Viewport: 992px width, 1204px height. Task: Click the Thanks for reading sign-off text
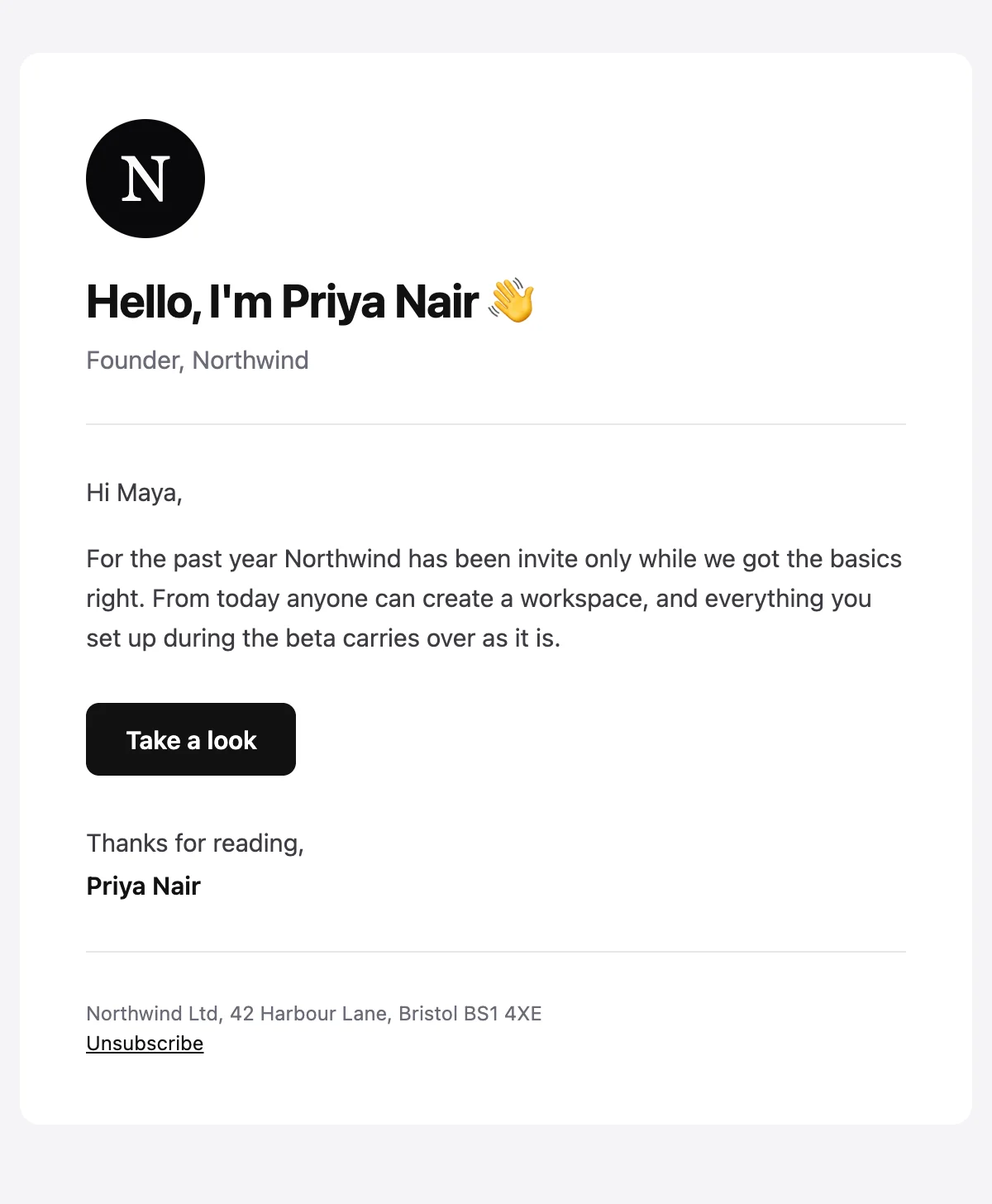[x=195, y=843]
